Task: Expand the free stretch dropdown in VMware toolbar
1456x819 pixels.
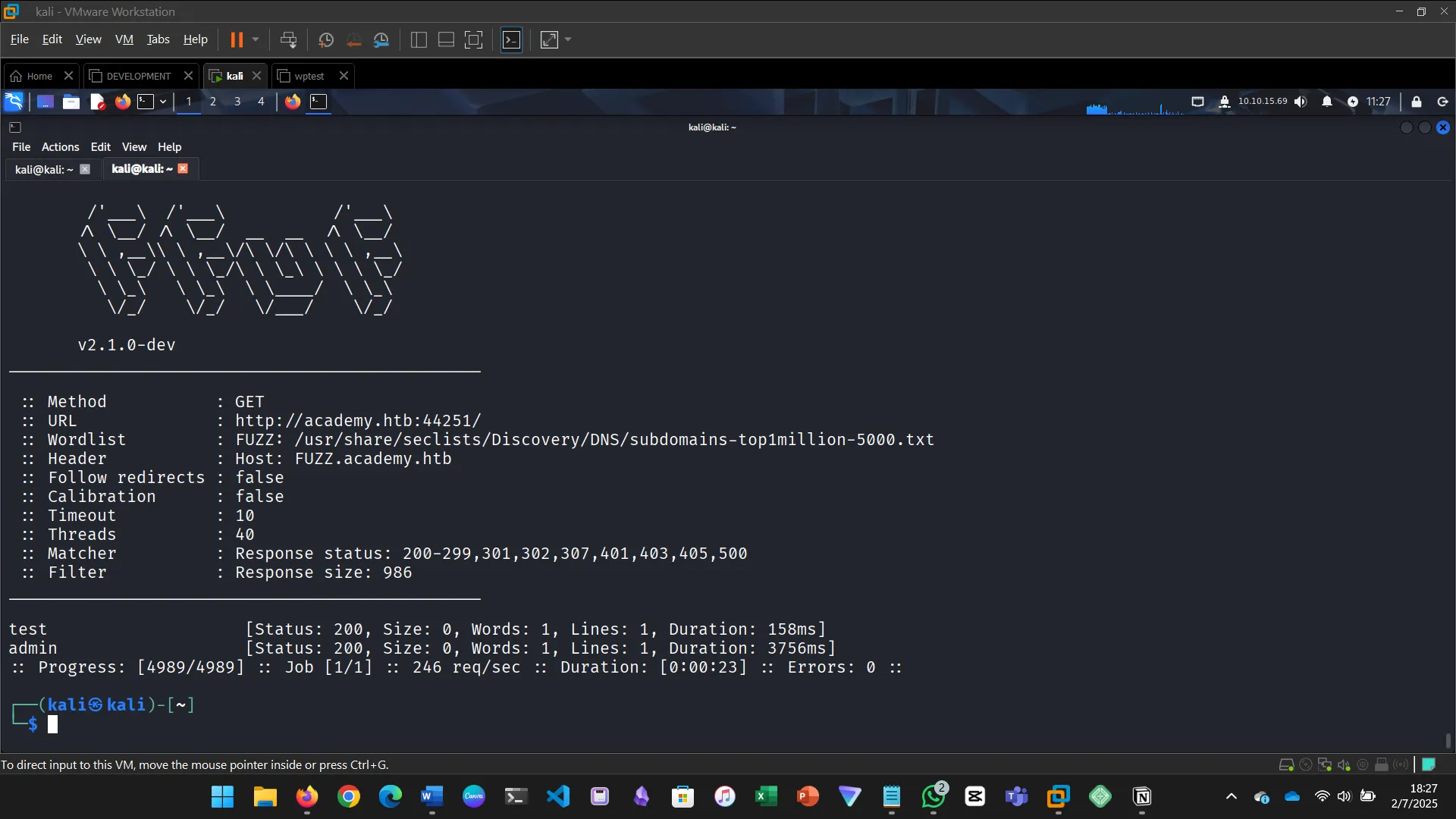Action: 567,39
